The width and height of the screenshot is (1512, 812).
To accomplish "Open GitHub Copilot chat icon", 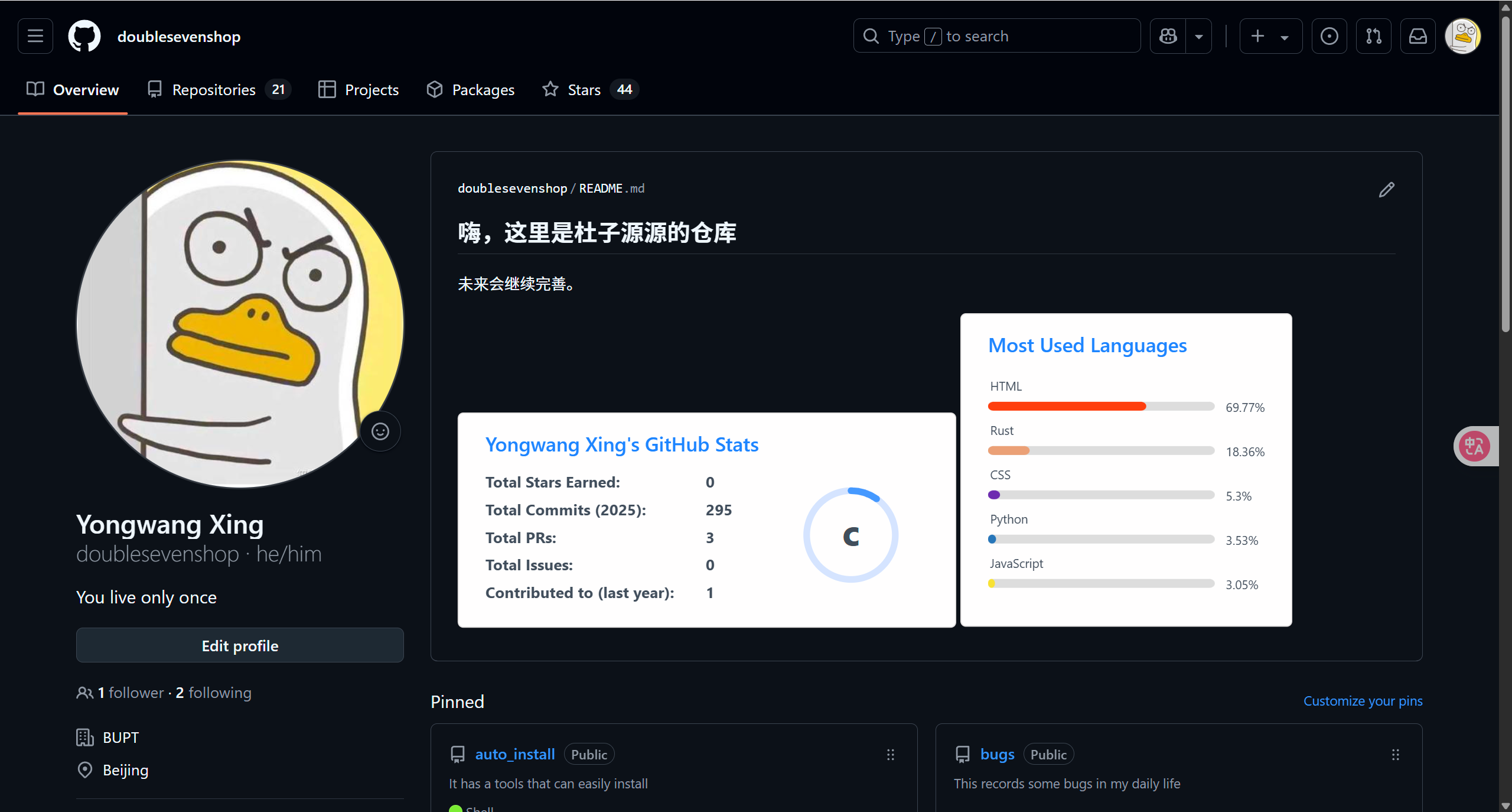I will coord(1168,36).
